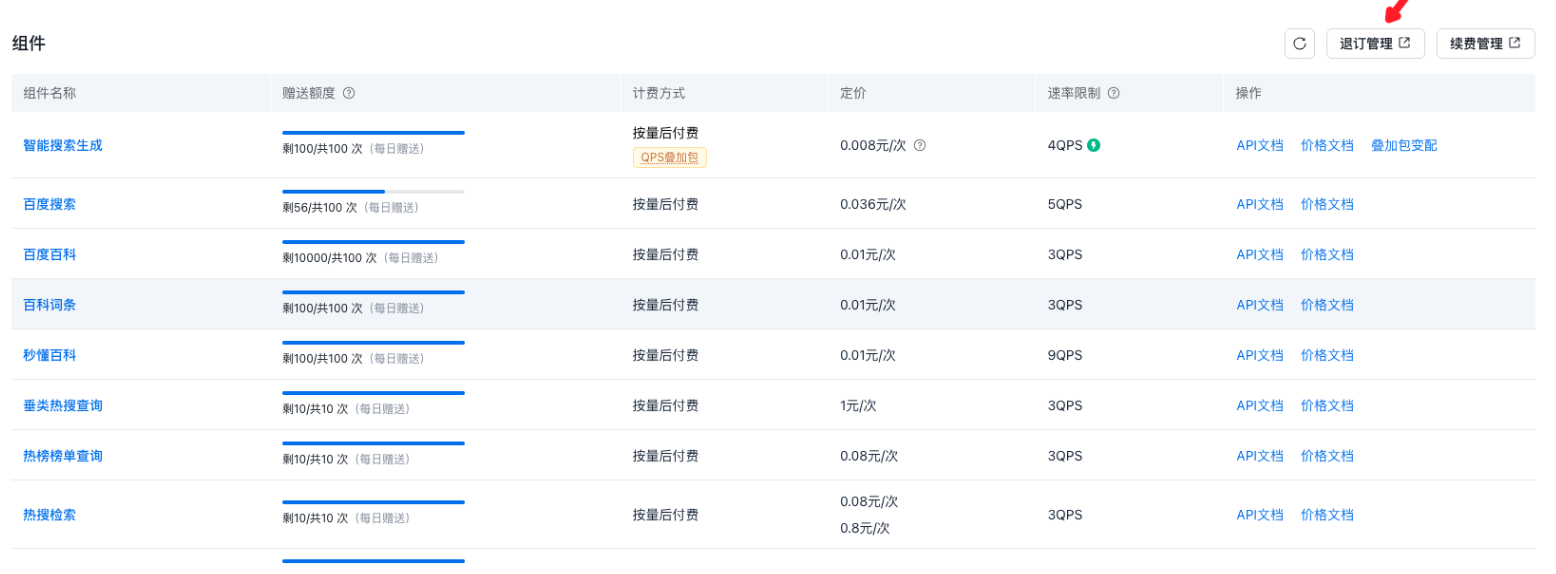The width and height of the screenshot is (1556, 574).
Task: Open 价格文档 for 秒懂百科 row
Action: (x=1327, y=355)
